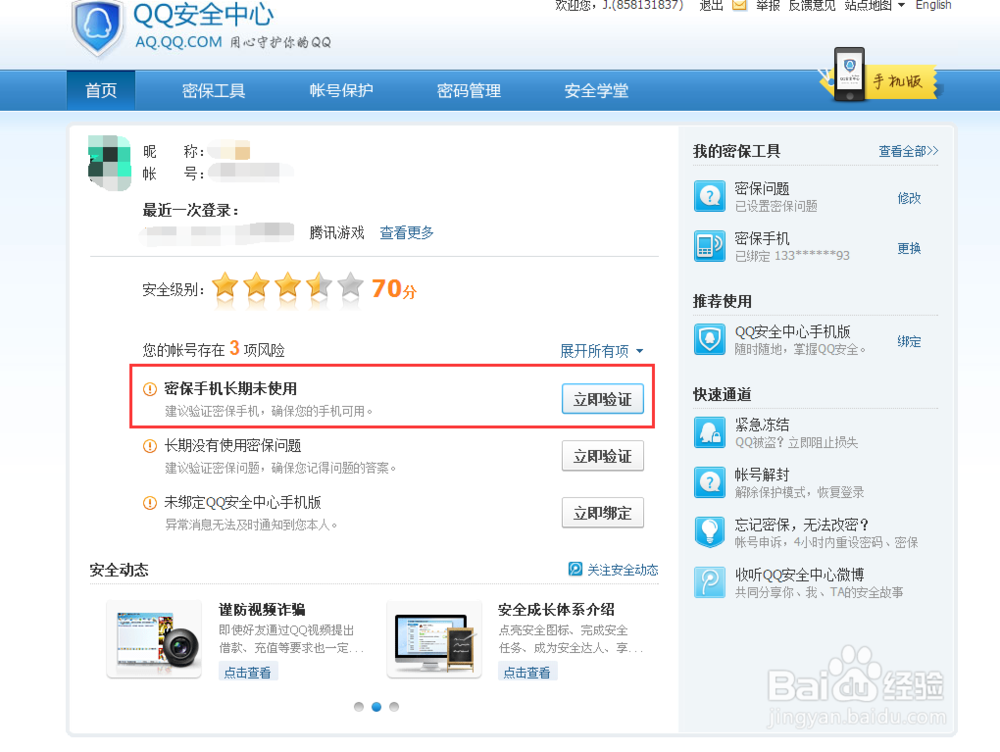Click the 立即绑定 button
Image resolution: width=1000 pixels, height=752 pixels.
coord(601,513)
